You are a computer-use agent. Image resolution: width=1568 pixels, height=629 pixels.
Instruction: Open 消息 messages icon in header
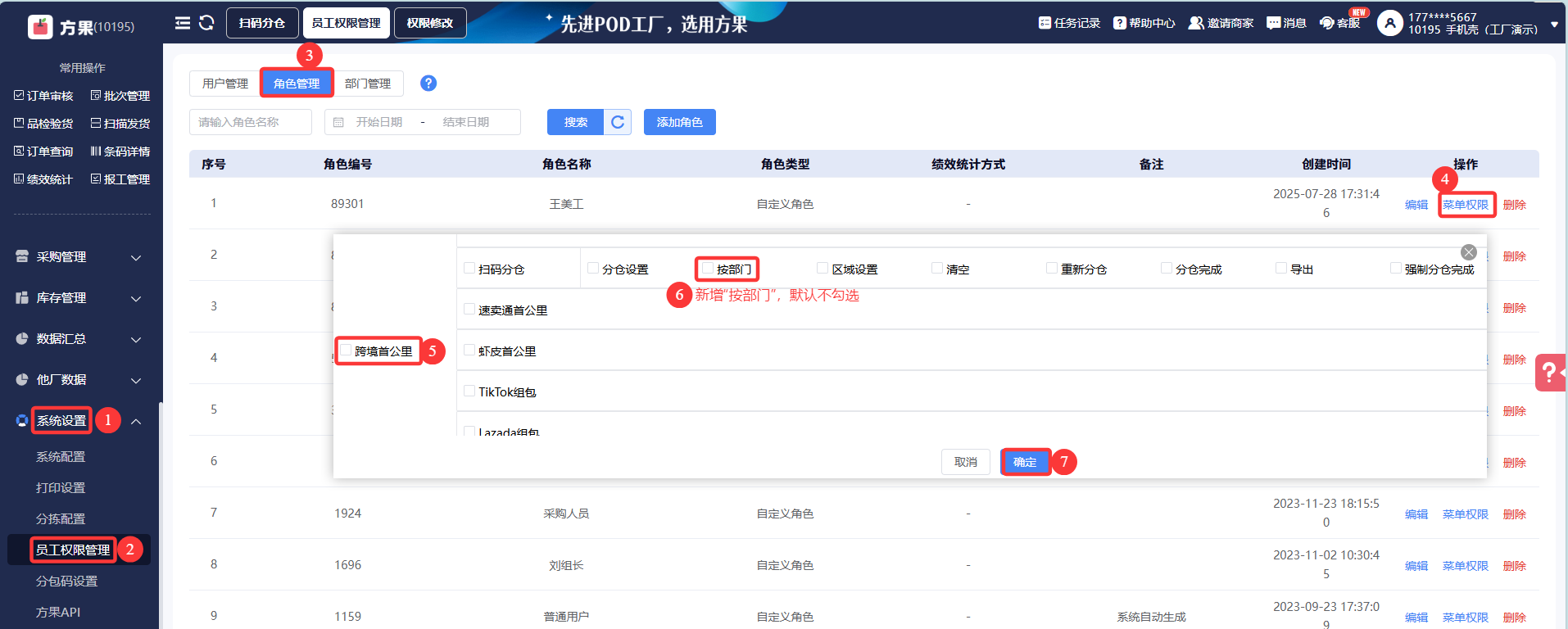pyautogui.click(x=1286, y=23)
